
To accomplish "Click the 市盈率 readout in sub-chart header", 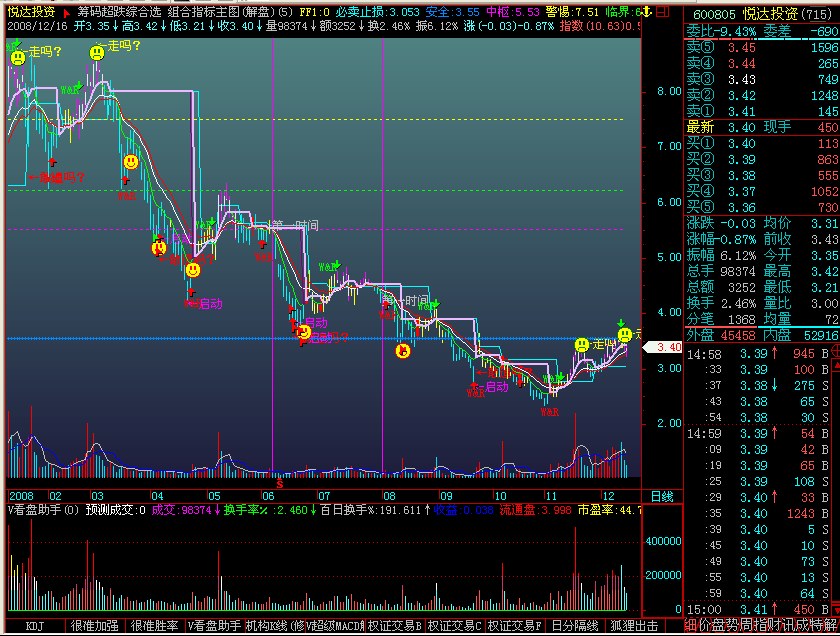I will click(609, 510).
